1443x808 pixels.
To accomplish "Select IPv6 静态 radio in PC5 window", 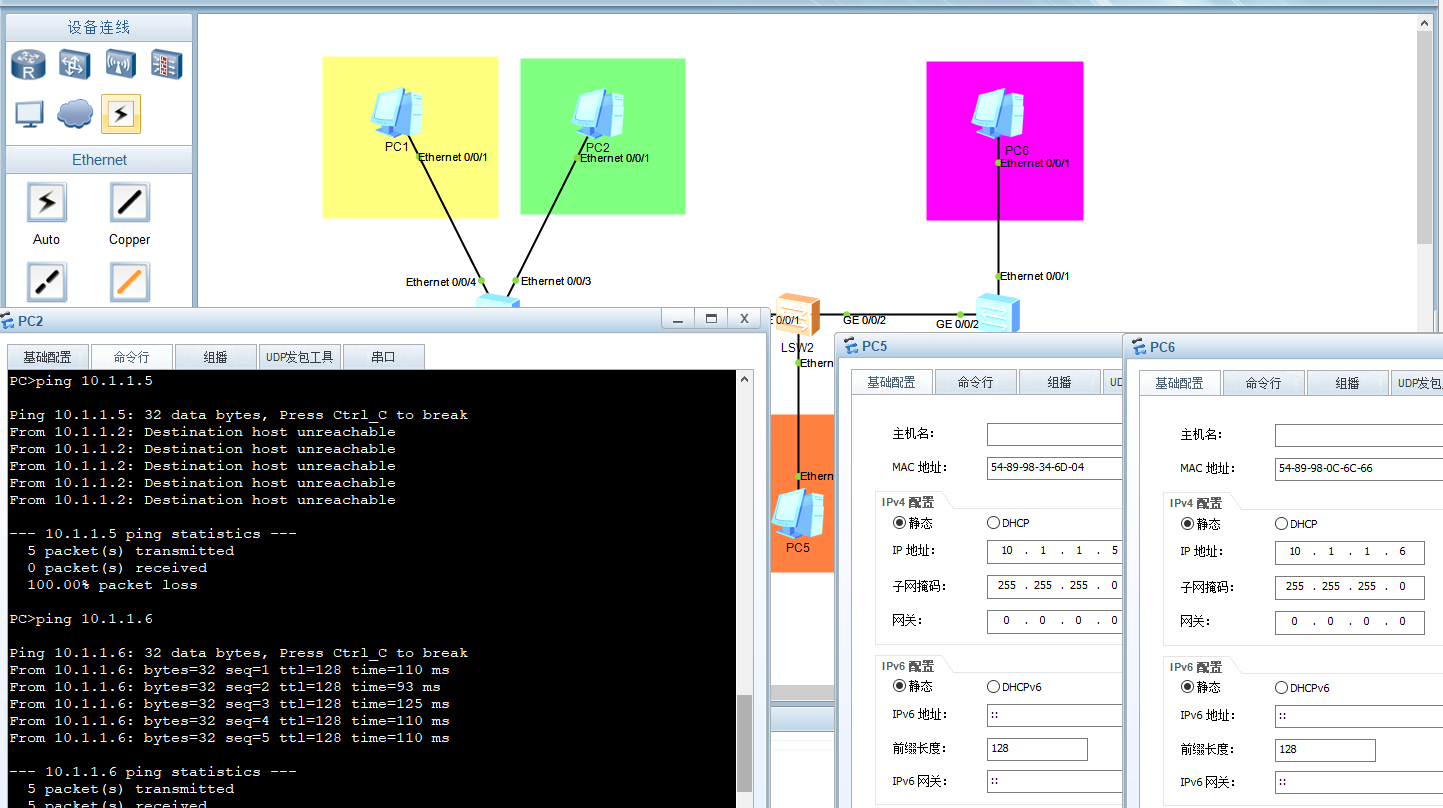I will coord(899,686).
